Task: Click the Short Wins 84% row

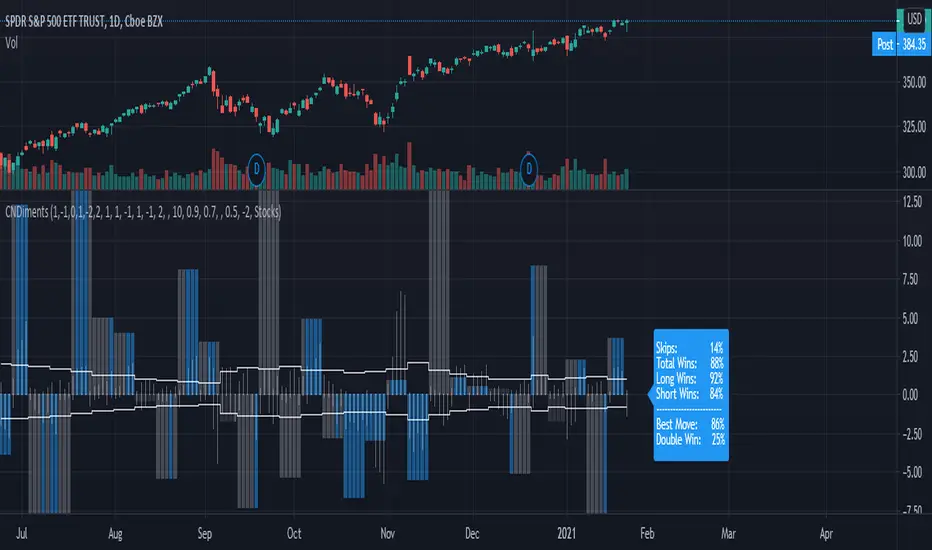Action: (689, 394)
